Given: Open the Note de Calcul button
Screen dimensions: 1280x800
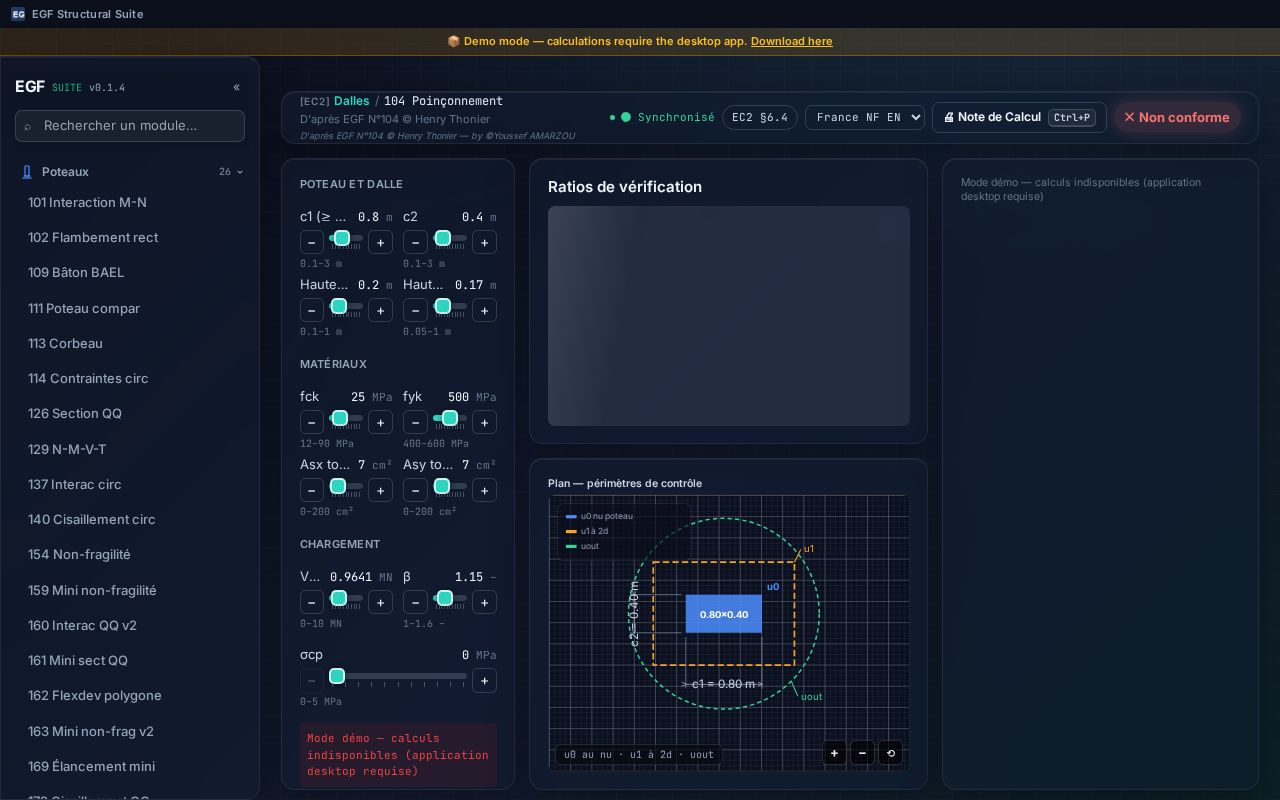Looking at the screenshot, I should (1019, 117).
